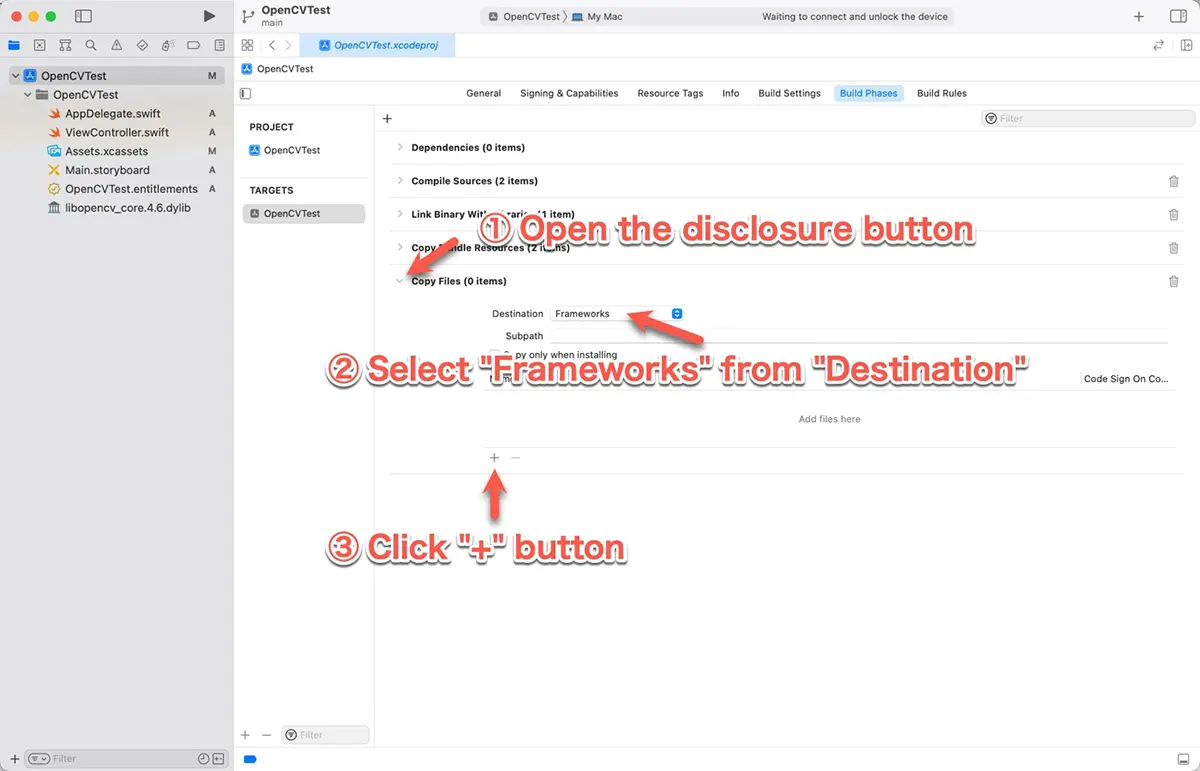Click the source control branch icon
This screenshot has width=1200, height=771.
[248, 16]
